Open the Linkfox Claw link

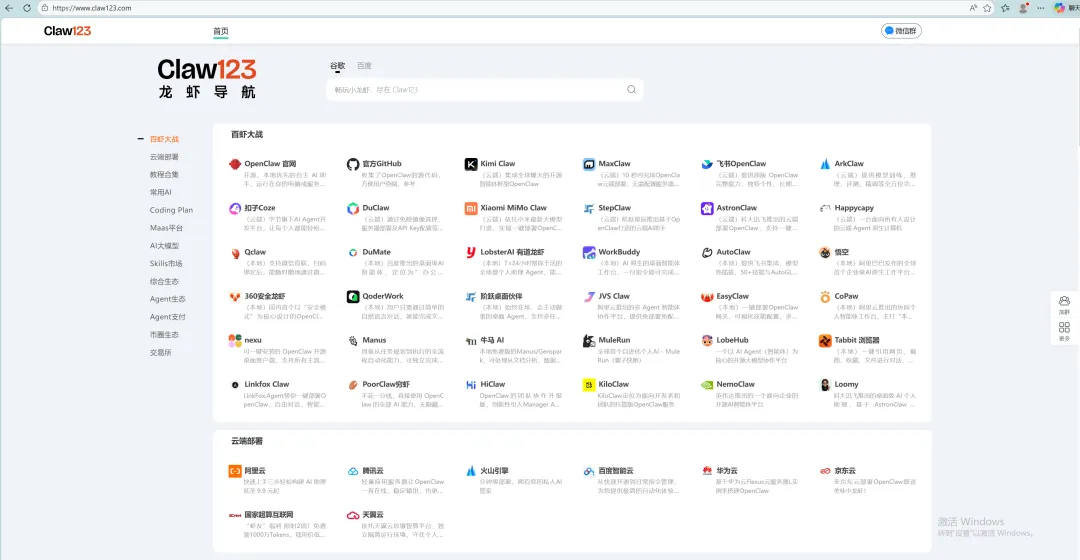tap(267, 384)
